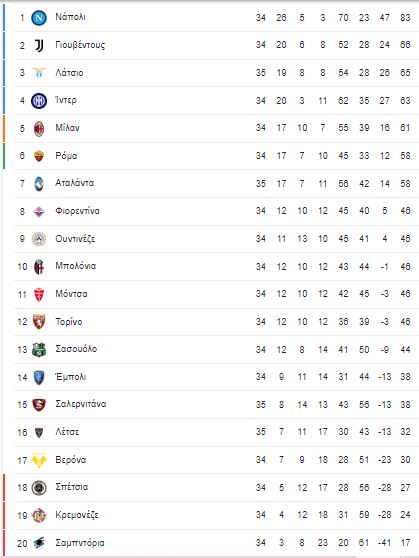Screen dimensions: 419x558
Task: Click the Monza red crest icon
Action: [39, 294]
